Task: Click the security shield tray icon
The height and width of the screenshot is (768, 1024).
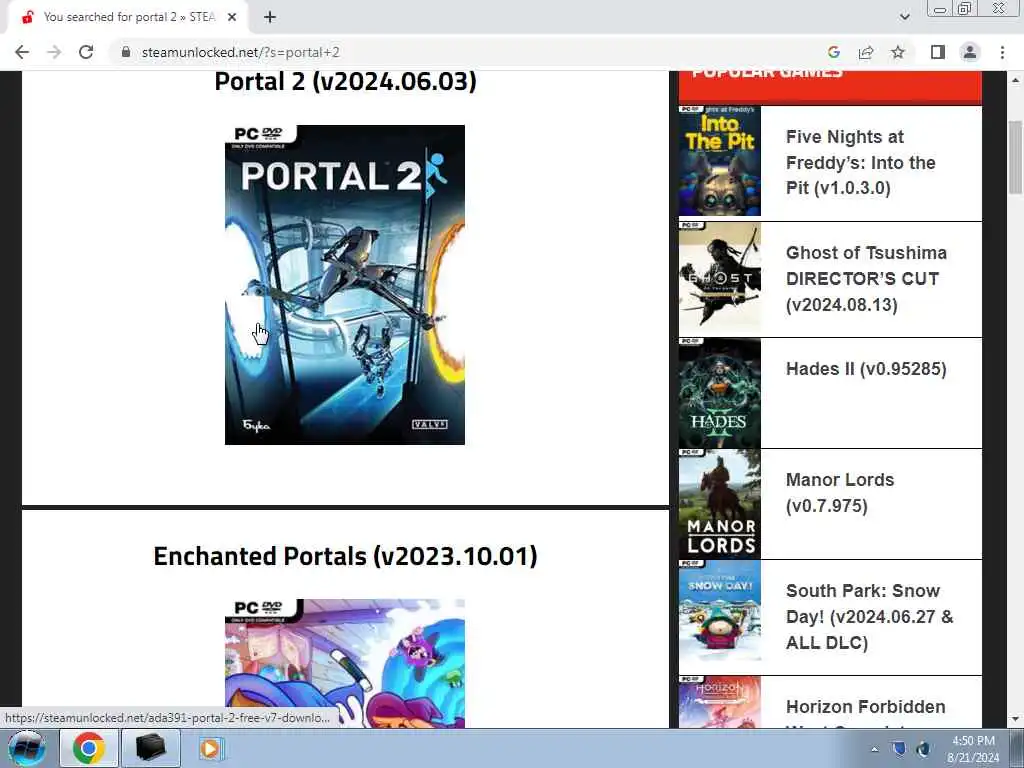Action: (x=899, y=749)
